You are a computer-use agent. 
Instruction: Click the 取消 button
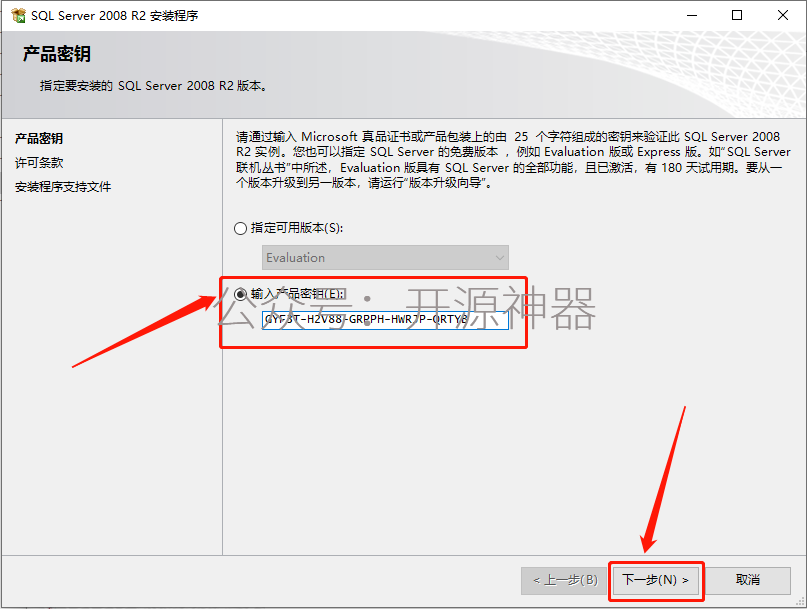747,580
